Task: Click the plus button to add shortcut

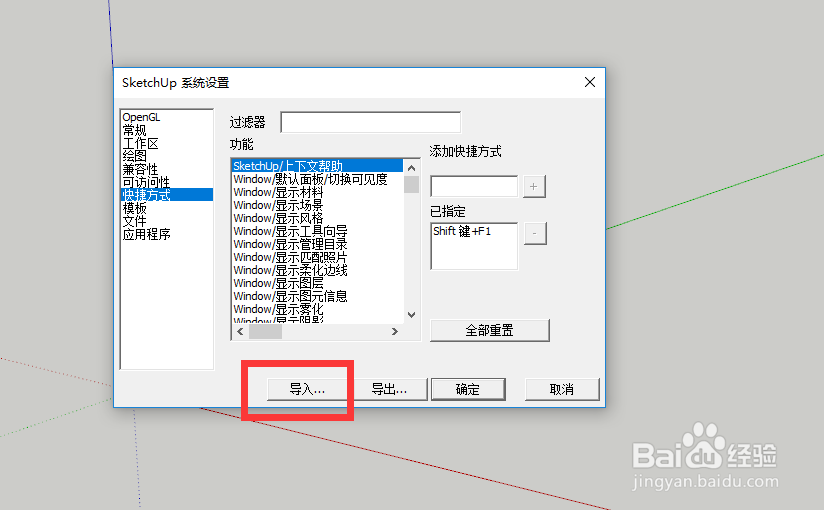Action: (x=534, y=187)
